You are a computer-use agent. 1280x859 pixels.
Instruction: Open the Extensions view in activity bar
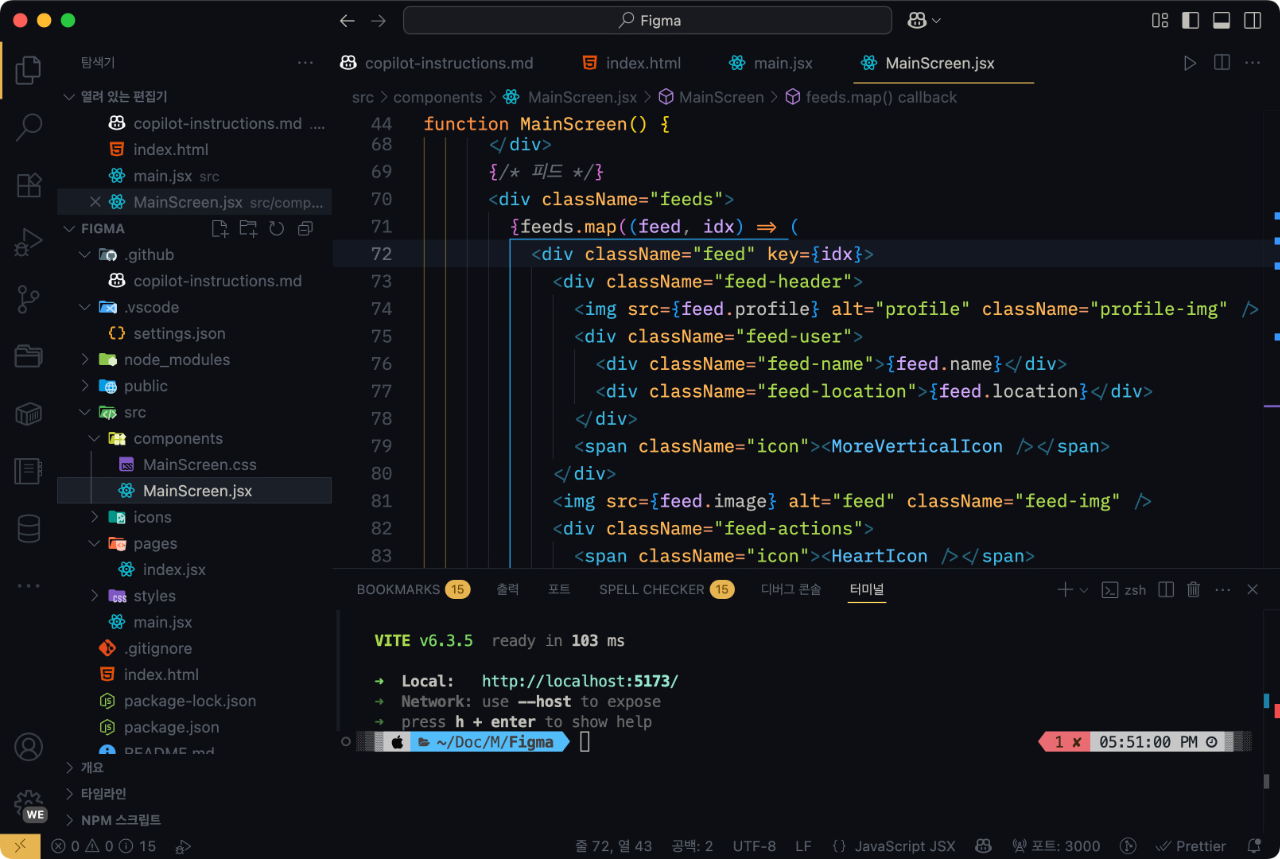pos(28,185)
